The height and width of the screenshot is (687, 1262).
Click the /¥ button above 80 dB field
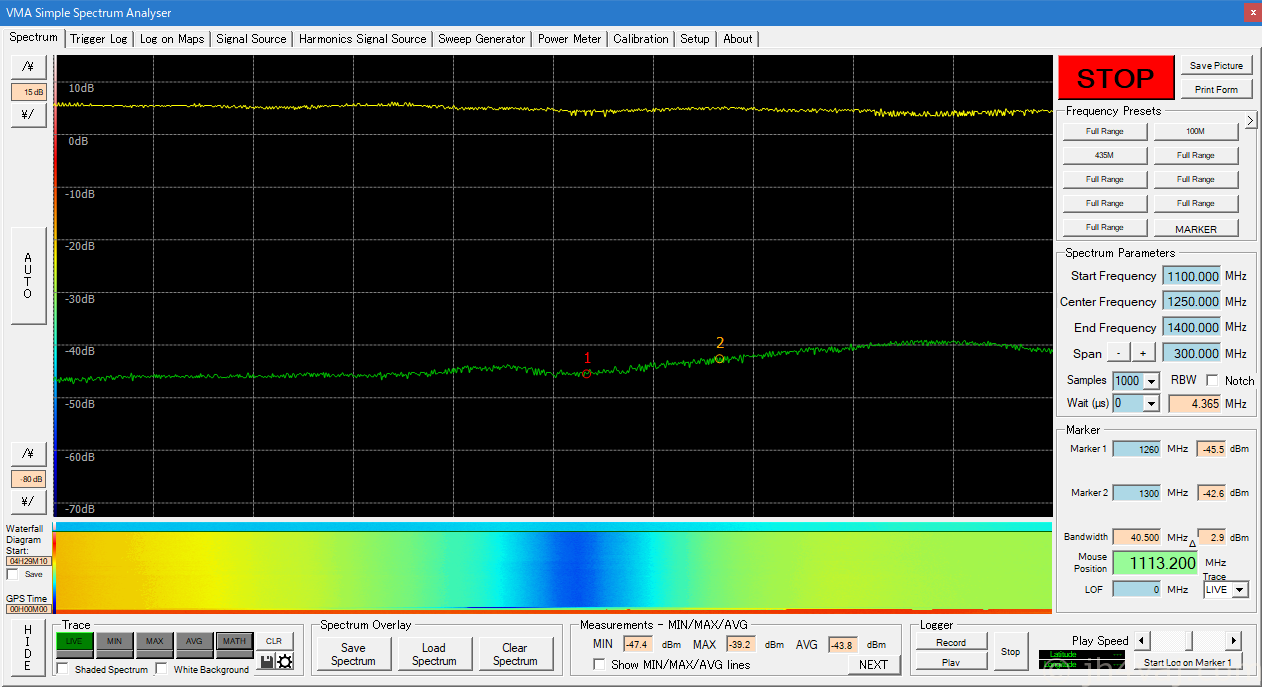coord(28,453)
